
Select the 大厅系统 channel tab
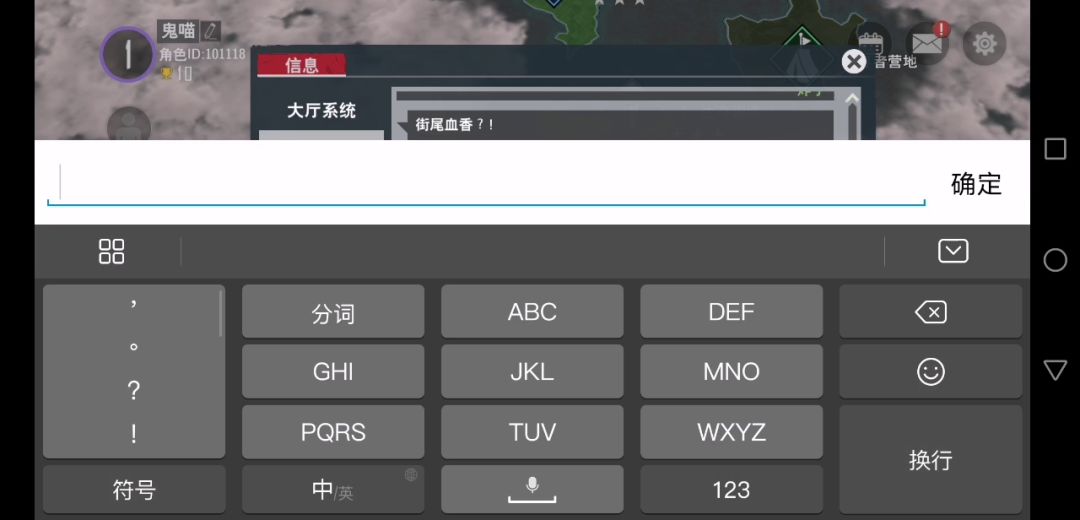tap(321, 110)
